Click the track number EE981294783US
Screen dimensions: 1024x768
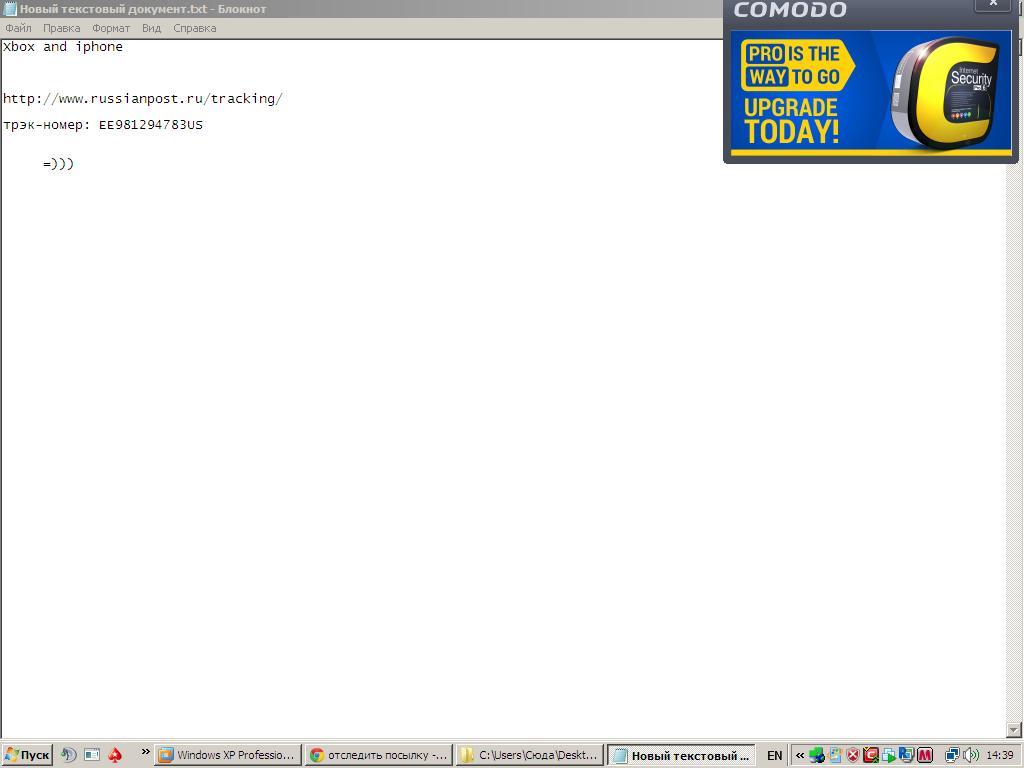click(151, 125)
